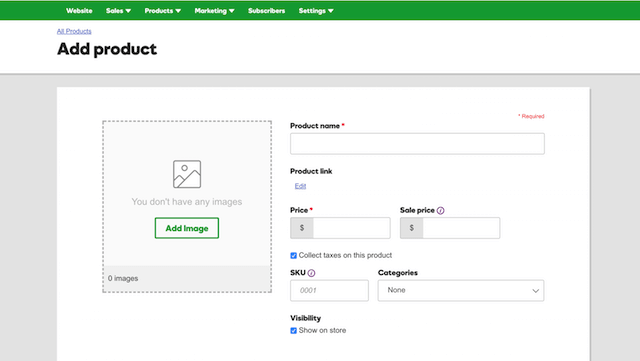Expand the Products menu

point(162,11)
